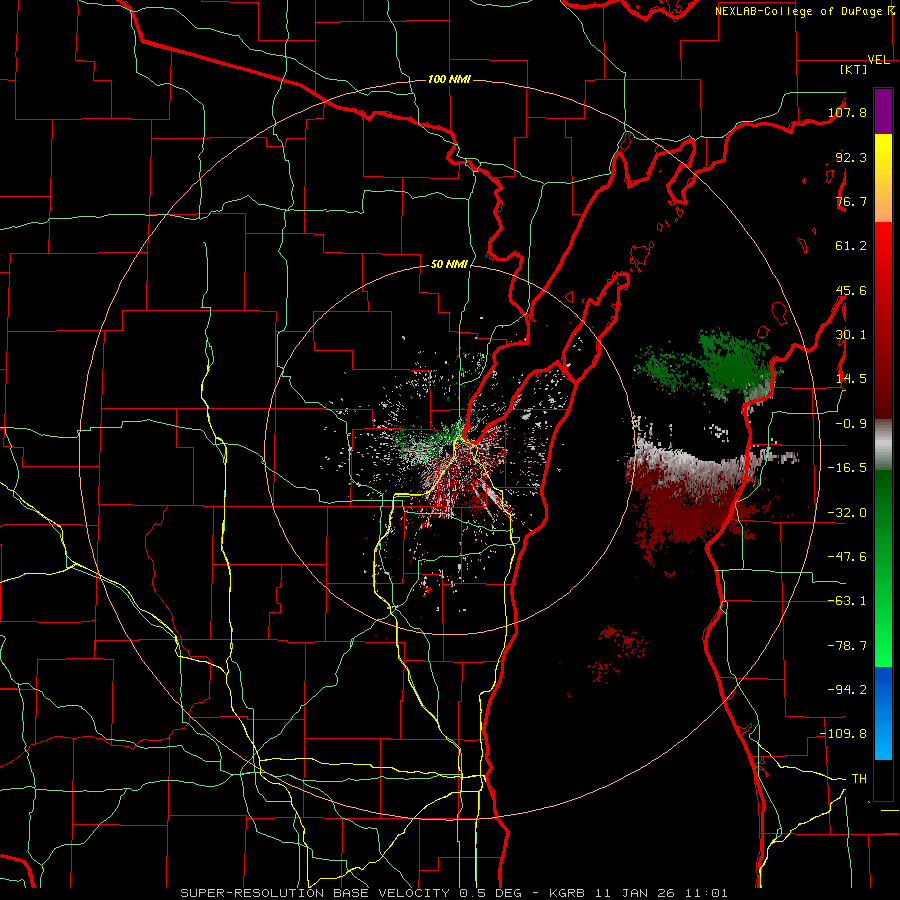Select the -94.2 legend value
The height and width of the screenshot is (900, 900).
point(847,690)
